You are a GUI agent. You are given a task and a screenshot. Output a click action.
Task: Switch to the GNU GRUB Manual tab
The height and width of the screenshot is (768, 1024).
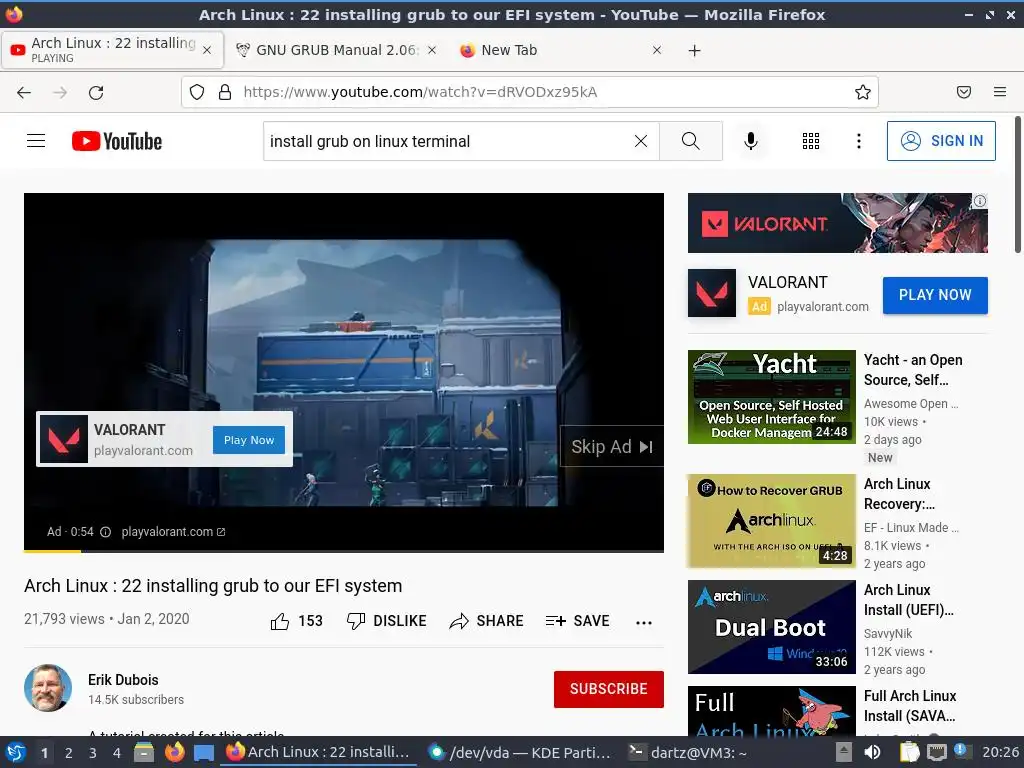[336, 50]
